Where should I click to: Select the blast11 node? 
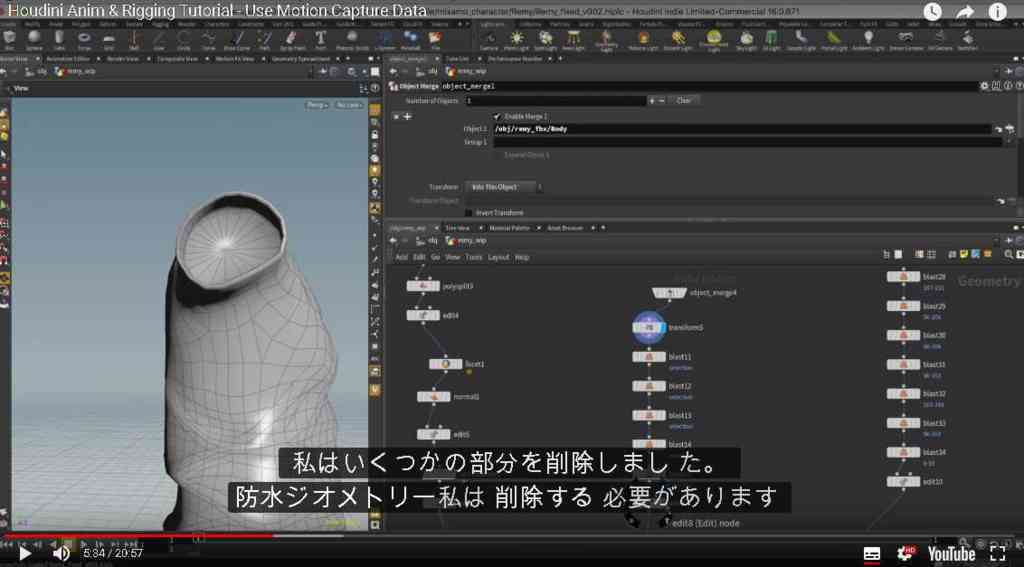coord(649,357)
